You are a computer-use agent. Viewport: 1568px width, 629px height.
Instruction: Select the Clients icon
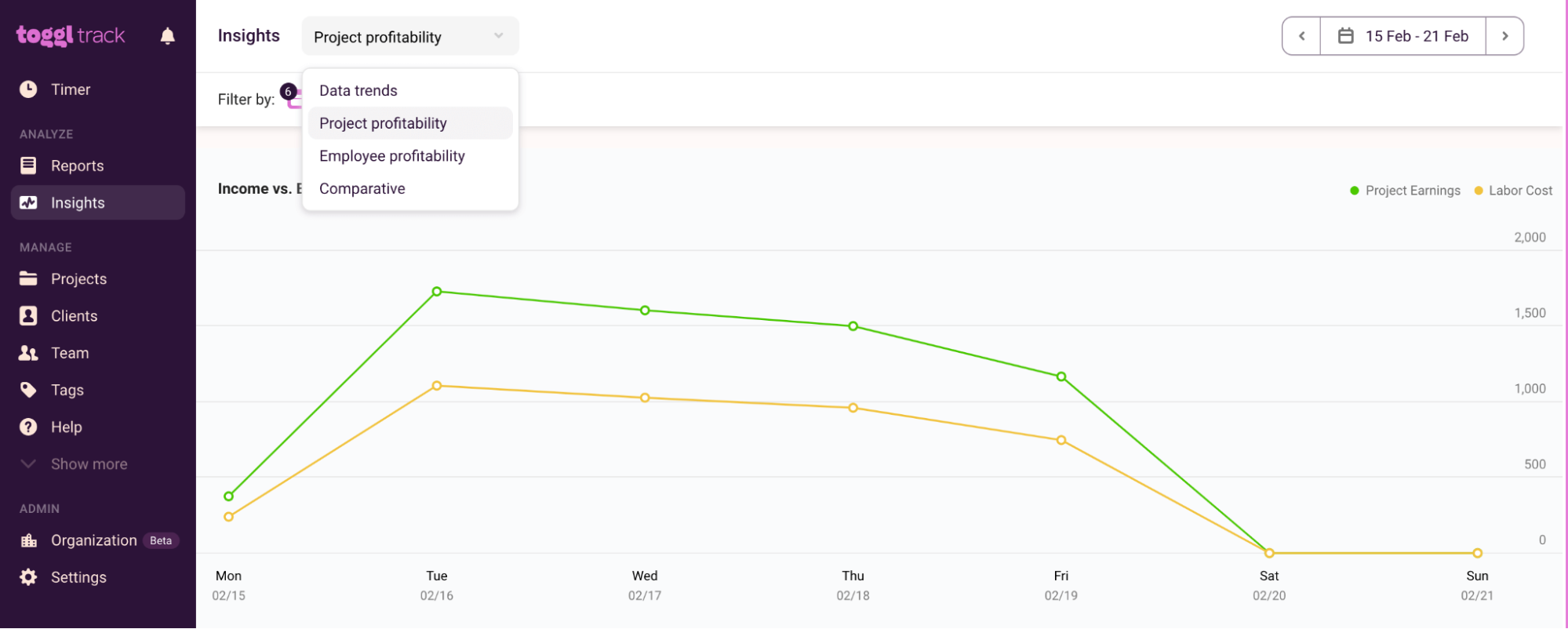point(28,315)
